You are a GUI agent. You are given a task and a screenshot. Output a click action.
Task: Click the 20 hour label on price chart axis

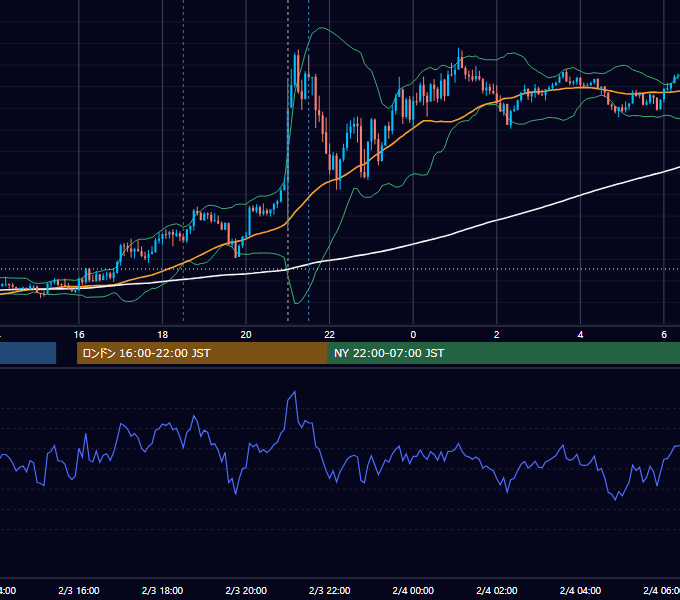click(x=246, y=335)
